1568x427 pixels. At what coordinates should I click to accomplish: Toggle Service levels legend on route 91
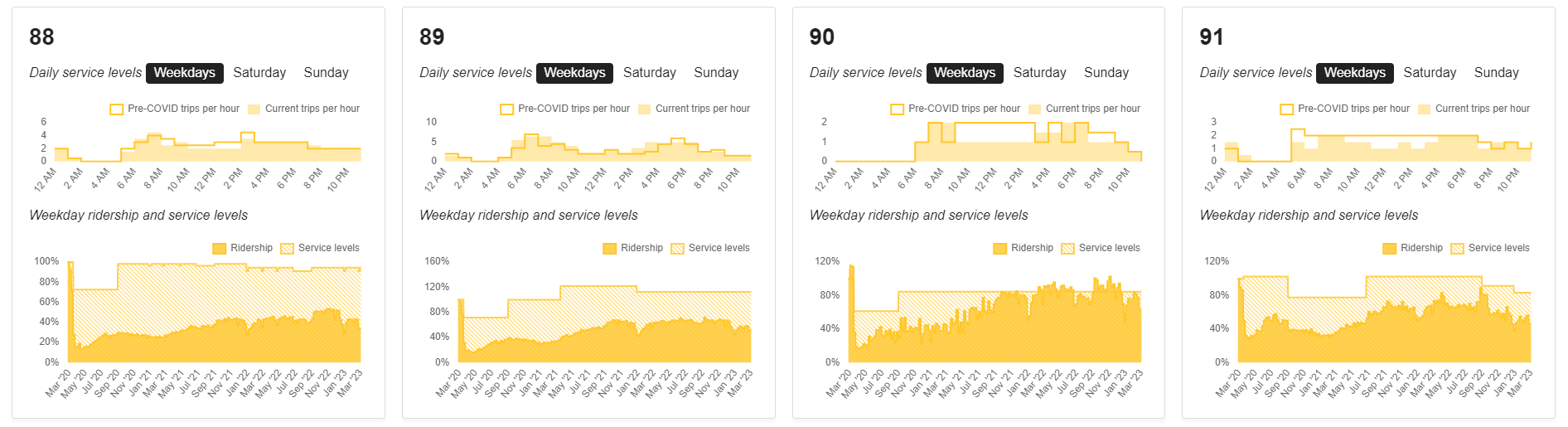pyautogui.click(x=1458, y=249)
